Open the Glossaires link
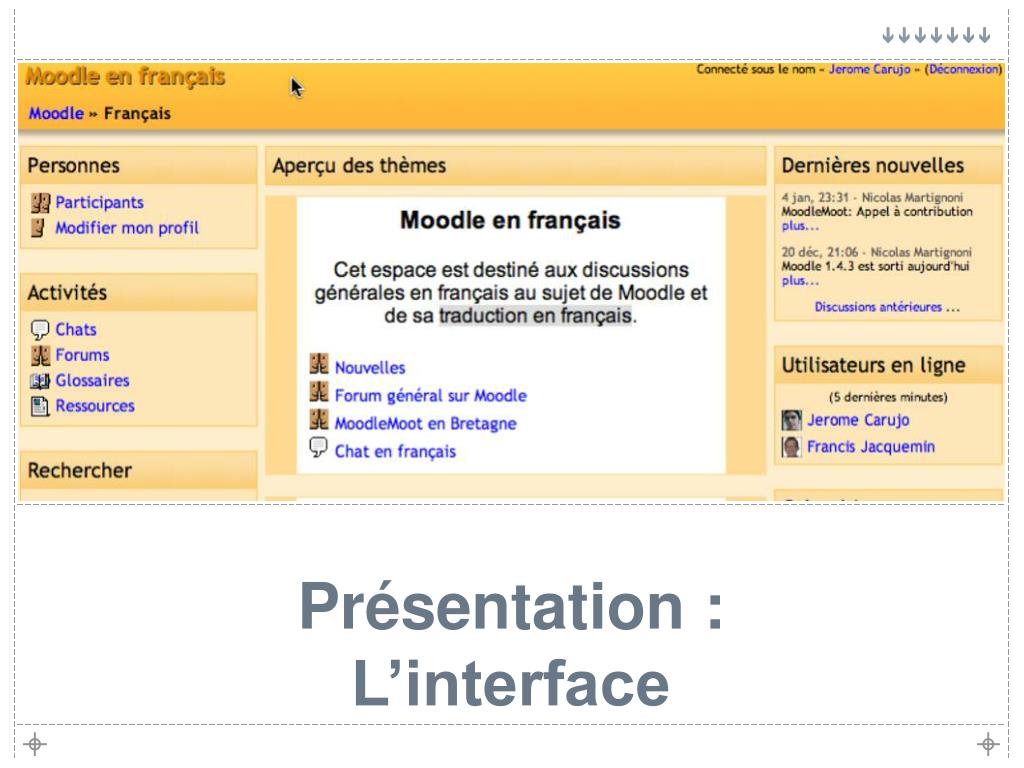The width and height of the screenshot is (1024, 768). pyautogui.click(x=92, y=381)
